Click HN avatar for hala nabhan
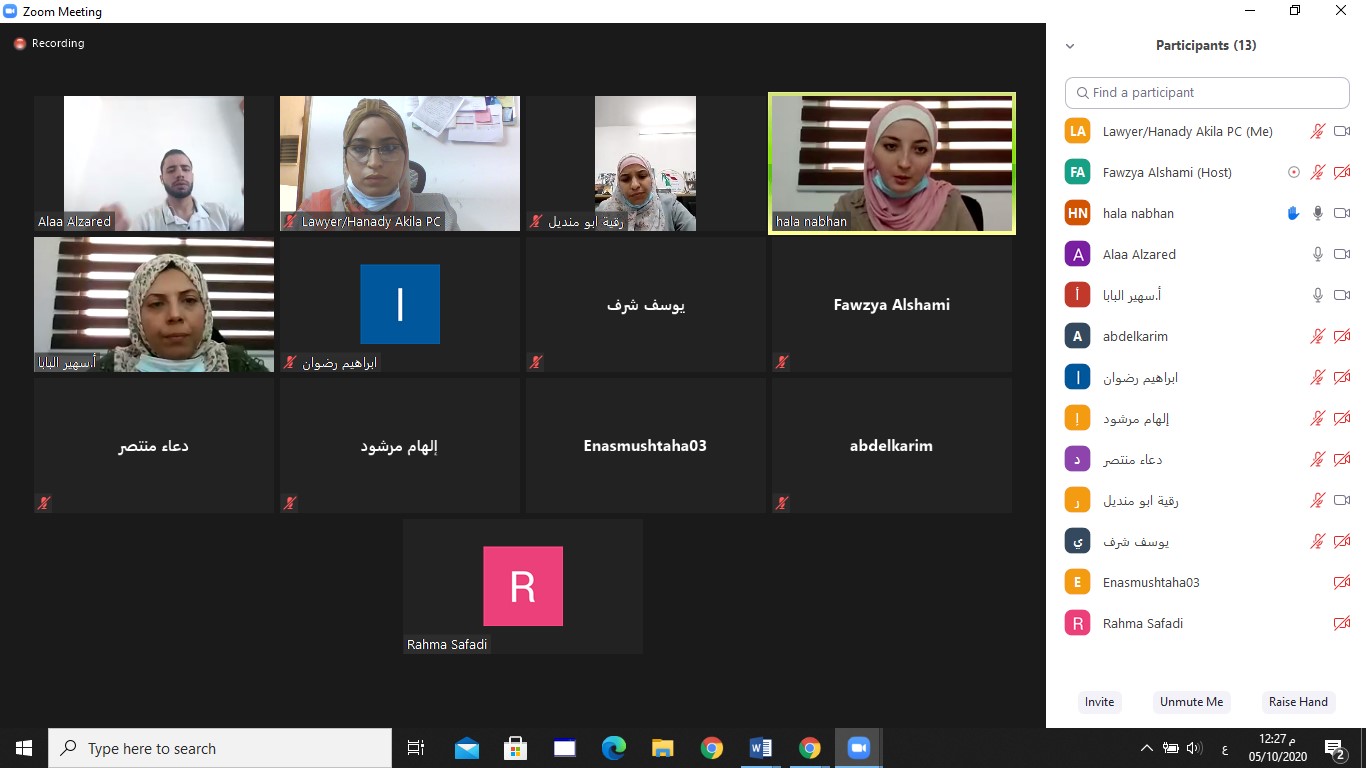This screenshot has width=1366, height=768. (1077, 213)
